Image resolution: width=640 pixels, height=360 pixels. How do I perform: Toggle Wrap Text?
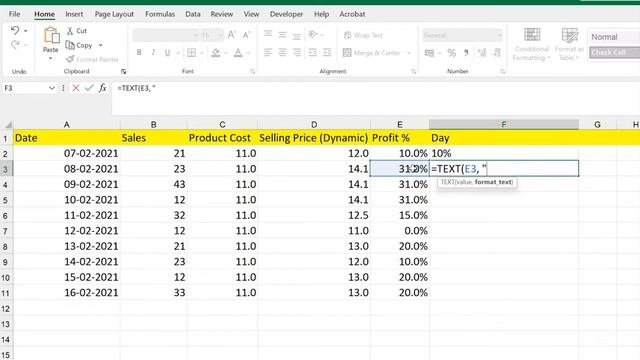coord(363,35)
